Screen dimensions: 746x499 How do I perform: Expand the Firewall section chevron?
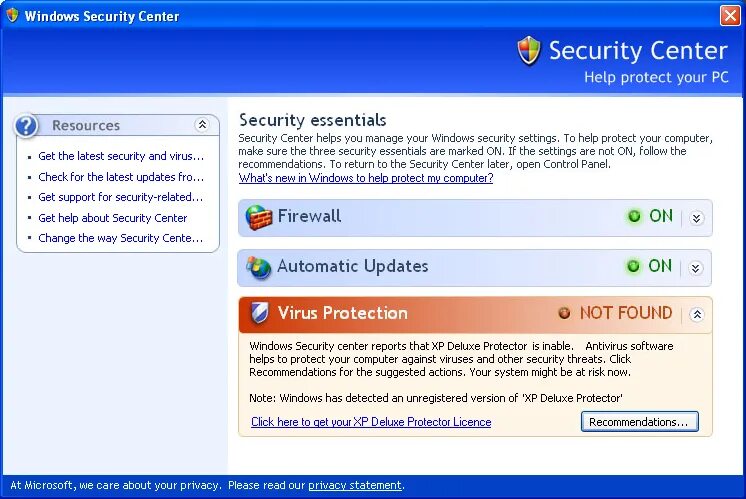click(697, 218)
